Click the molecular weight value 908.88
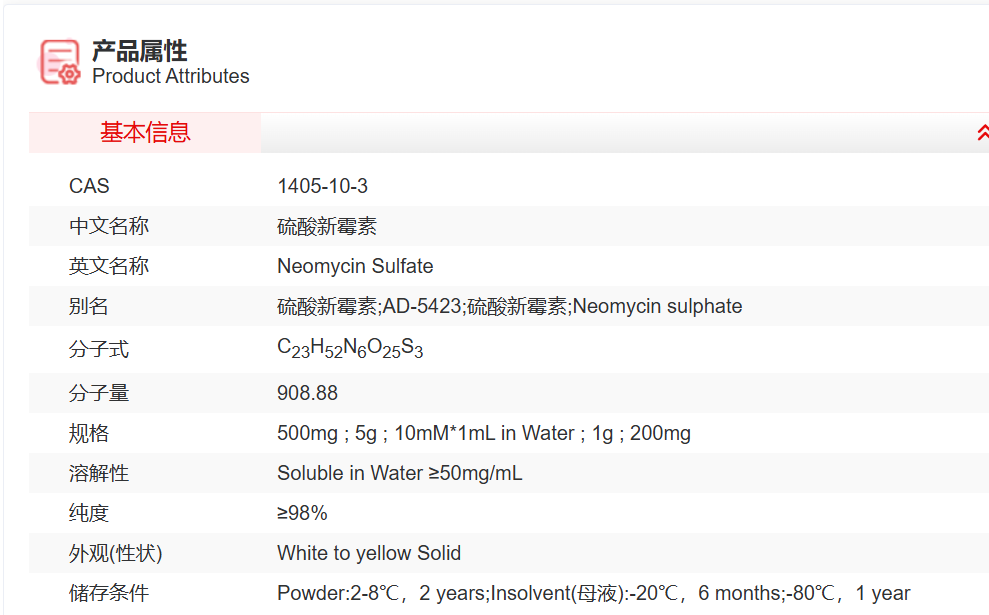Screen dimensions: 989x615 [x=307, y=393]
